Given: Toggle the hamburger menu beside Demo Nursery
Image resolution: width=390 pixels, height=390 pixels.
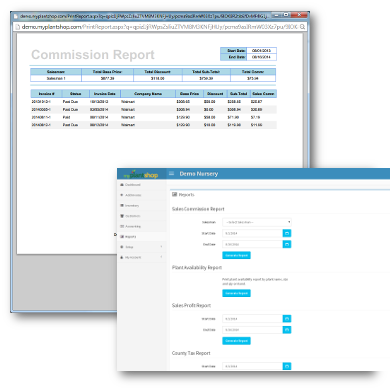Looking at the screenshot, I should 172,173.
